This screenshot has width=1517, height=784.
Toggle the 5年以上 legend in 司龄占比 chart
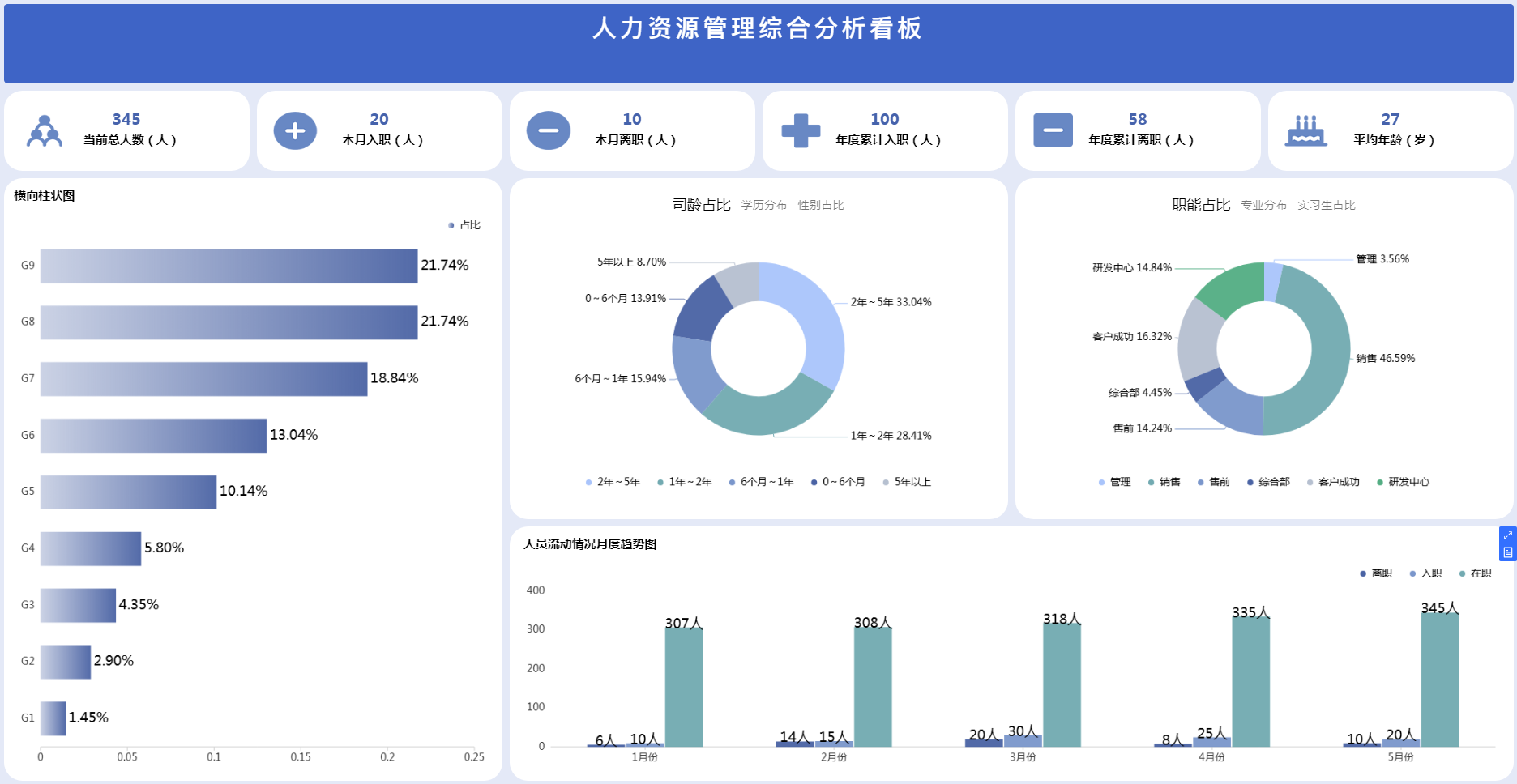907,482
